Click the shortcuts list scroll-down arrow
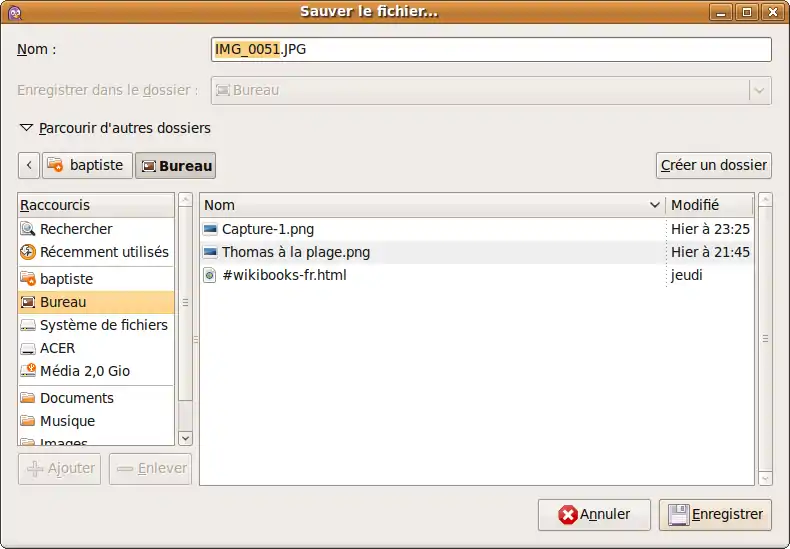 pyautogui.click(x=185, y=438)
